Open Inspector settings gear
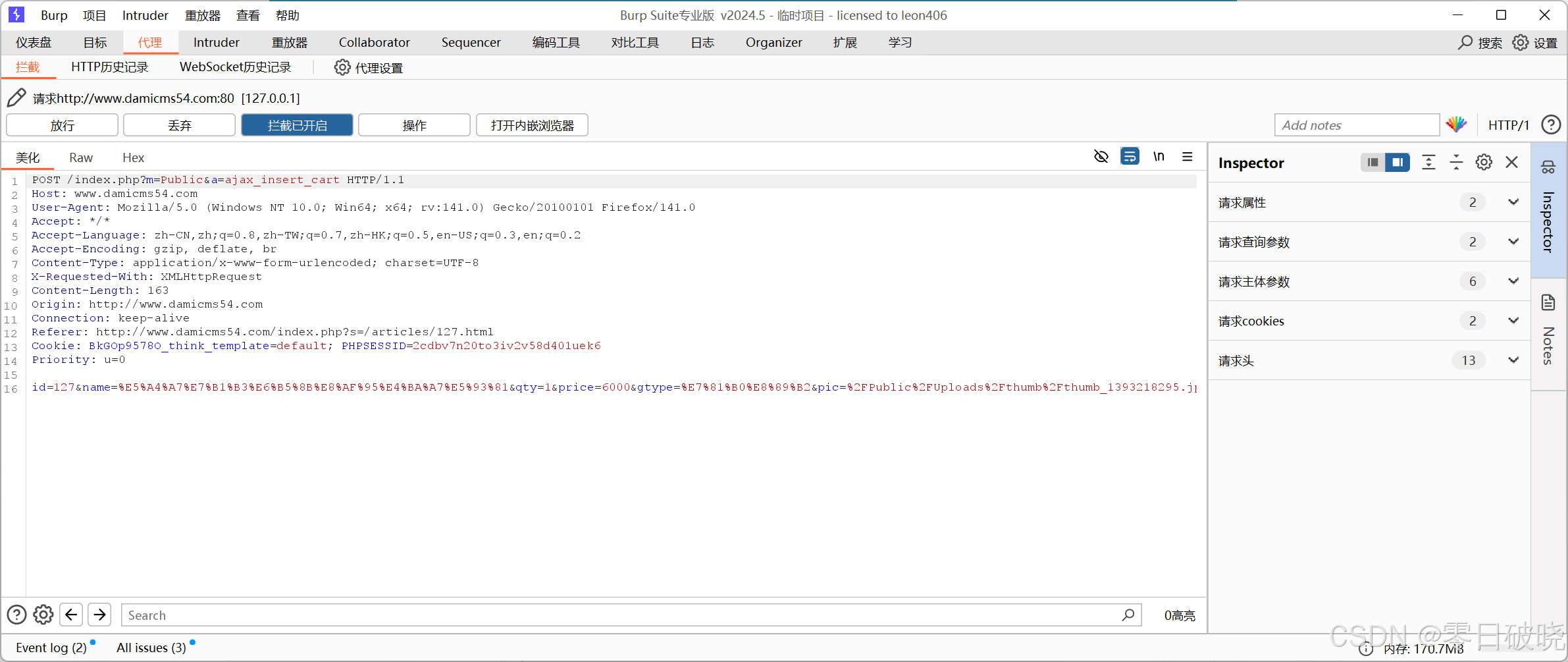Screen dimensions: 1568x662 coord(1484,162)
